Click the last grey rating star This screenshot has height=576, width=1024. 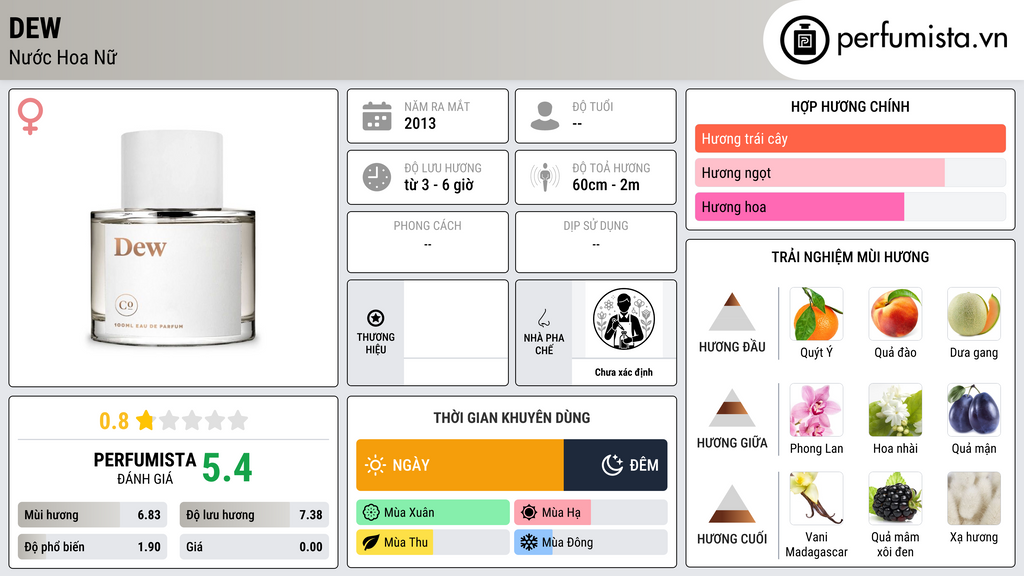point(238,420)
